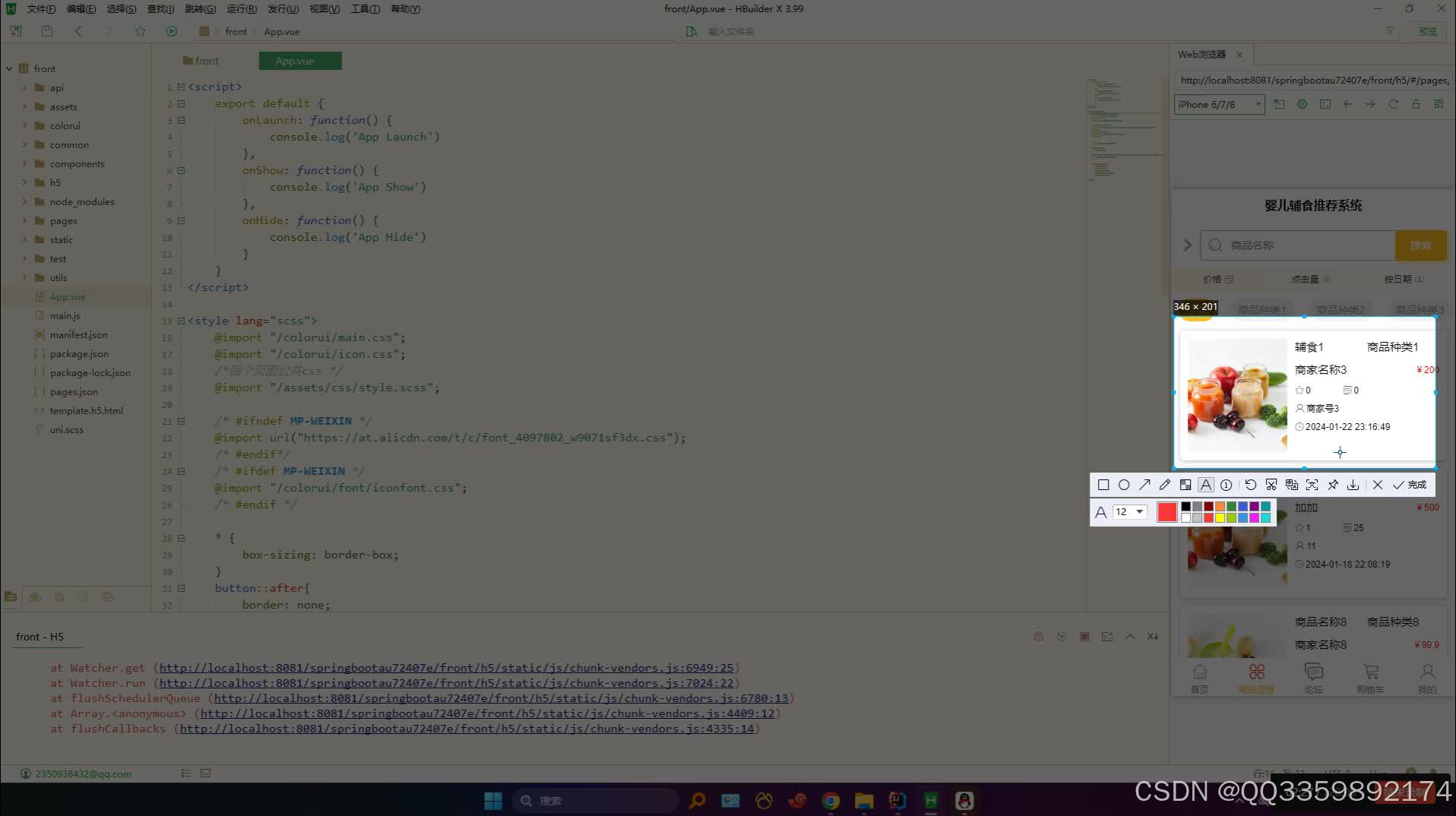Switch to the front editor tab
1456x816 pixels.
click(x=201, y=61)
